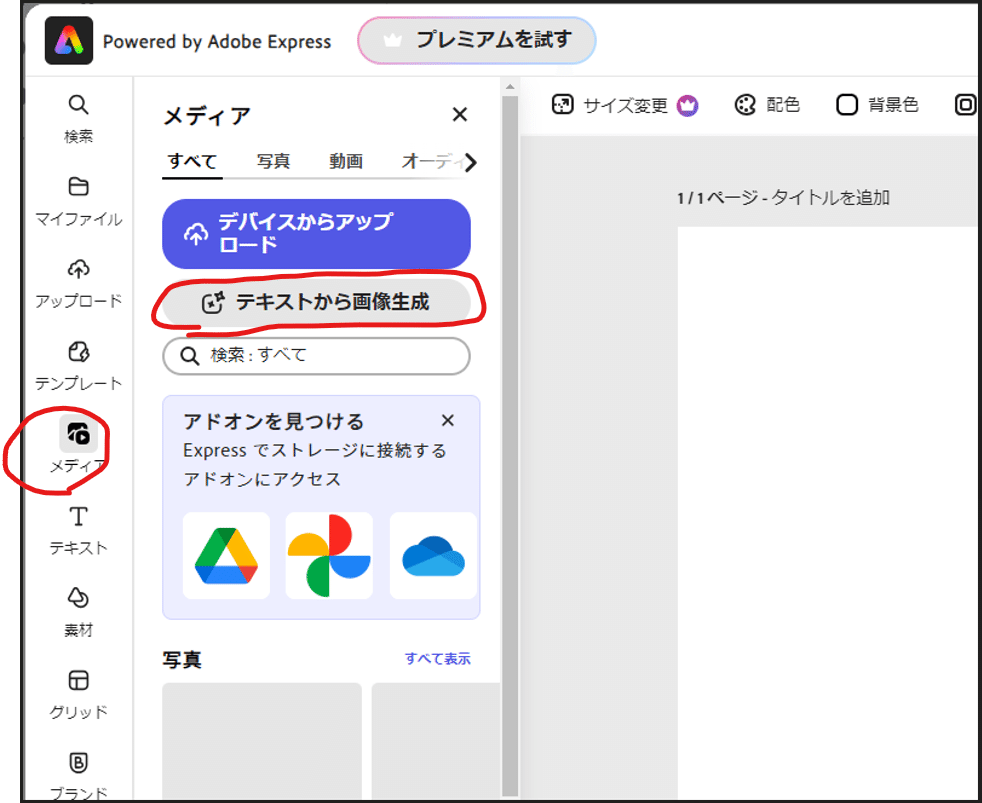Click the Adobe Express logo
Viewport: 982px width, 803px height.
click(x=69, y=41)
